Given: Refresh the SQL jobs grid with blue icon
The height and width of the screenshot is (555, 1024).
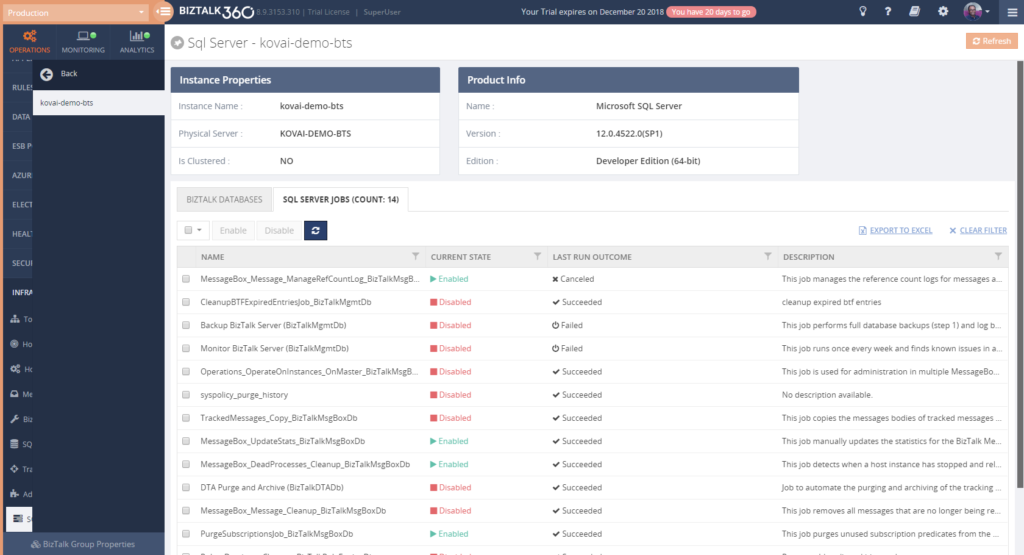Looking at the screenshot, I should (315, 230).
